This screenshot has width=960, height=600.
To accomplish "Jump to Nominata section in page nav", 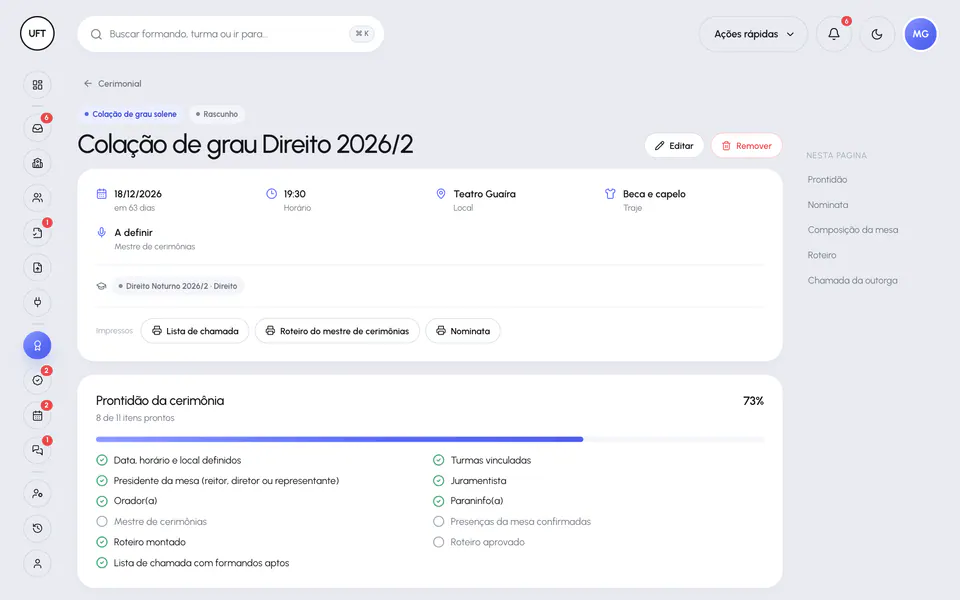I will tap(828, 204).
